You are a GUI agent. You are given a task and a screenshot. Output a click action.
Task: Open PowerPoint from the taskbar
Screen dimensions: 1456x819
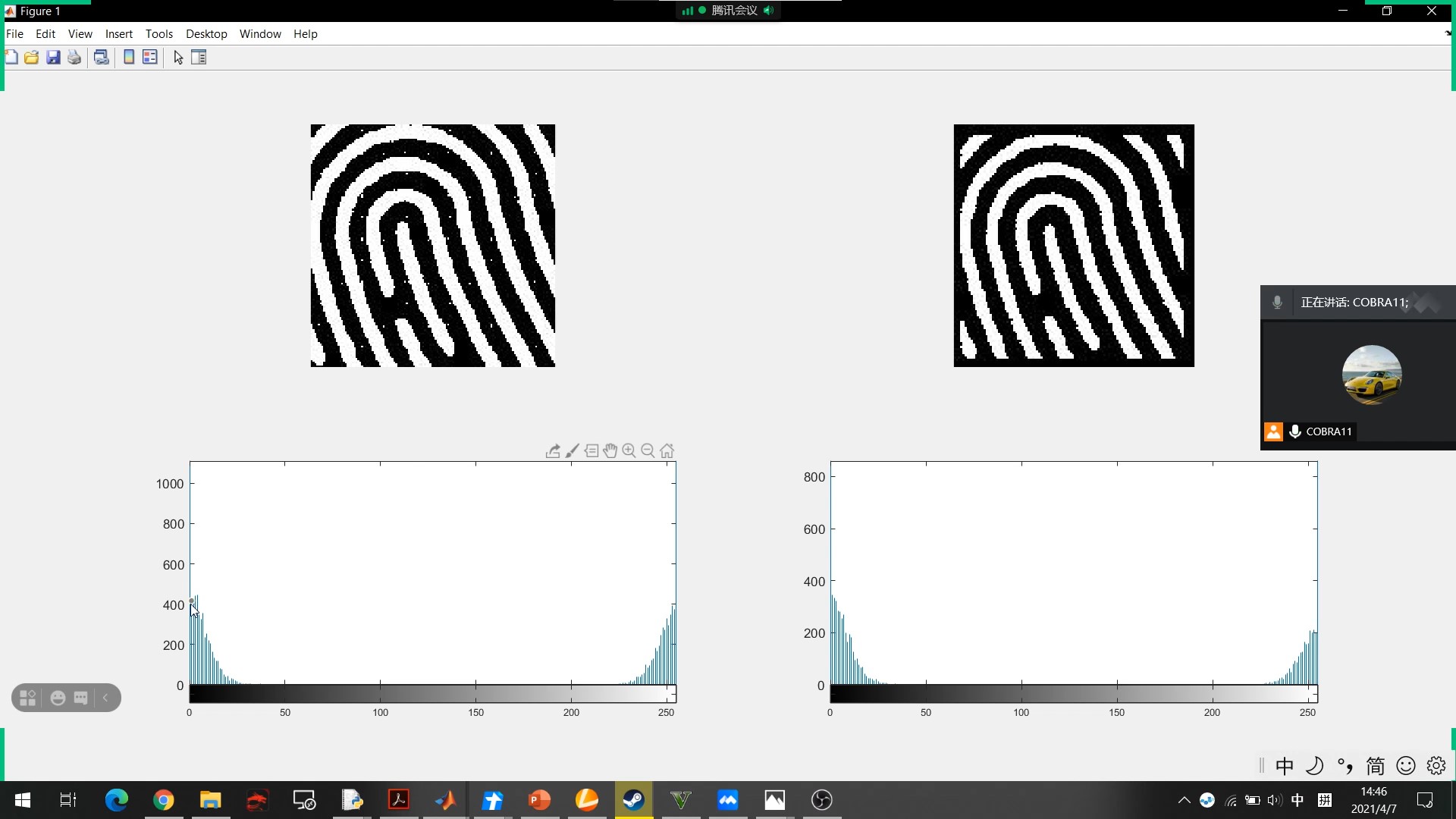pos(540,800)
